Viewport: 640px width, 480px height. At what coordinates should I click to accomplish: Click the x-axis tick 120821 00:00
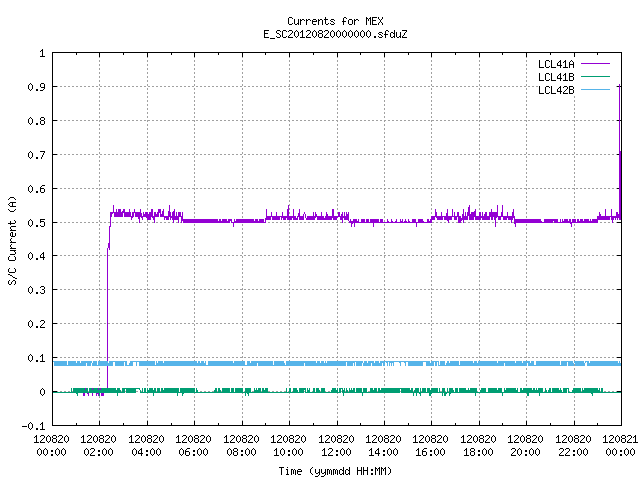[x=620, y=446]
